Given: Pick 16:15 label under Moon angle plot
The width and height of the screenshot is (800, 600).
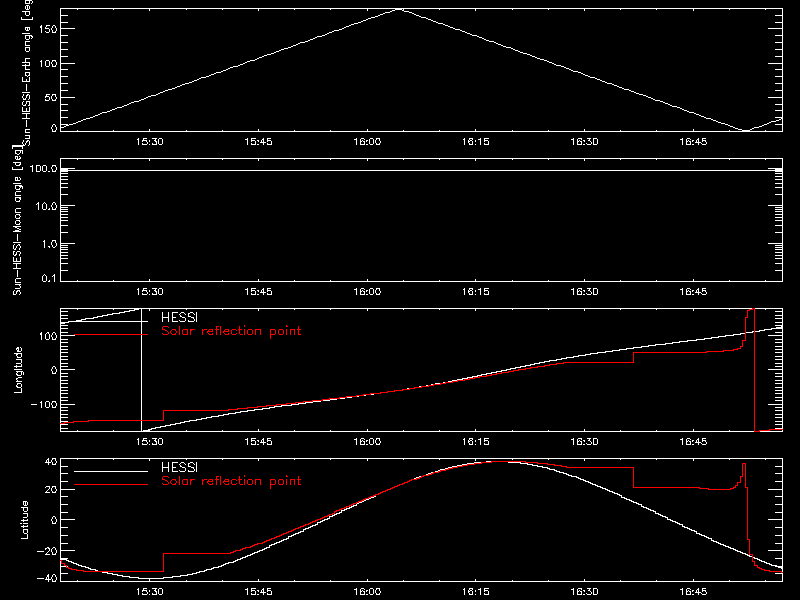Looking at the screenshot, I should click(x=476, y=292).
